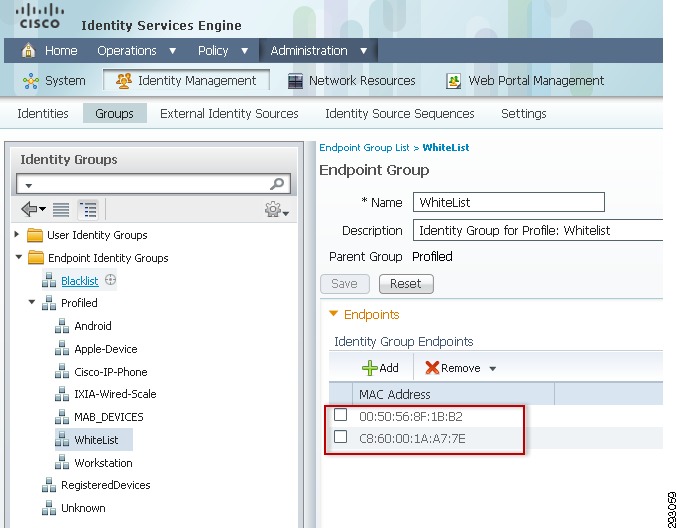Select WhiteList in the tree

96,440
